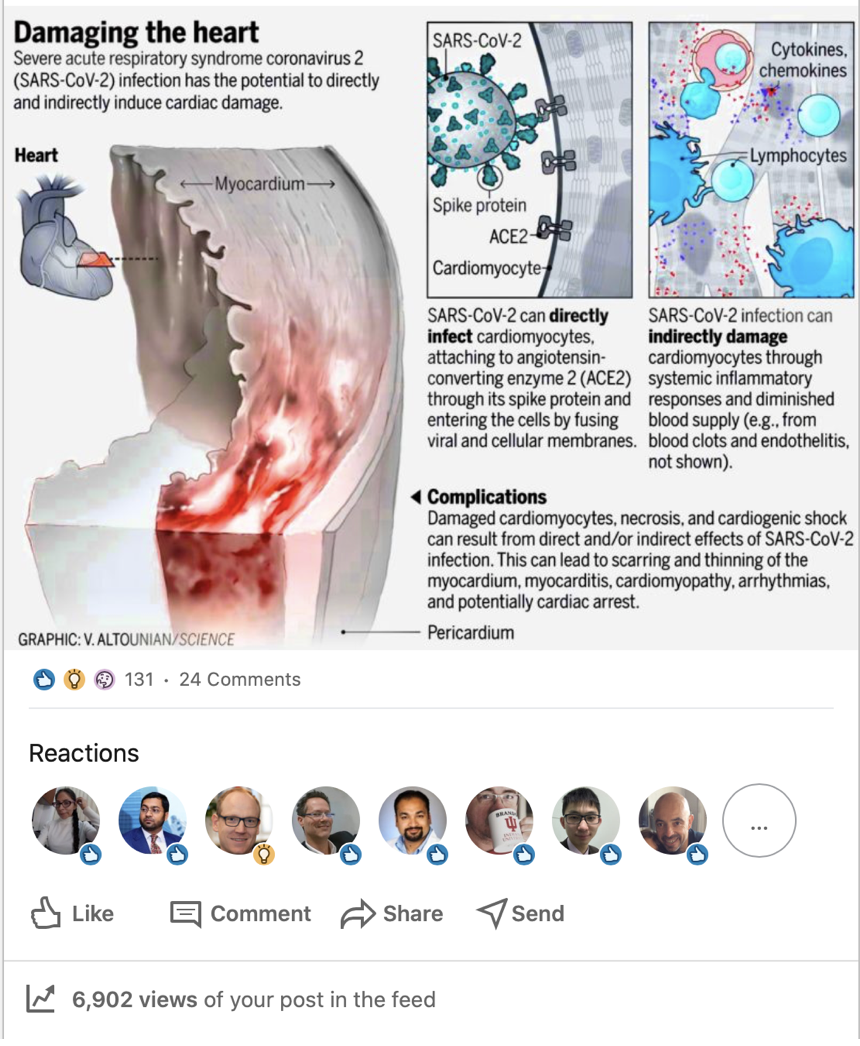Open the first reactor's profile photo with braid
Viewport: 860px width, 1046px height.
[x=66, y=821]
